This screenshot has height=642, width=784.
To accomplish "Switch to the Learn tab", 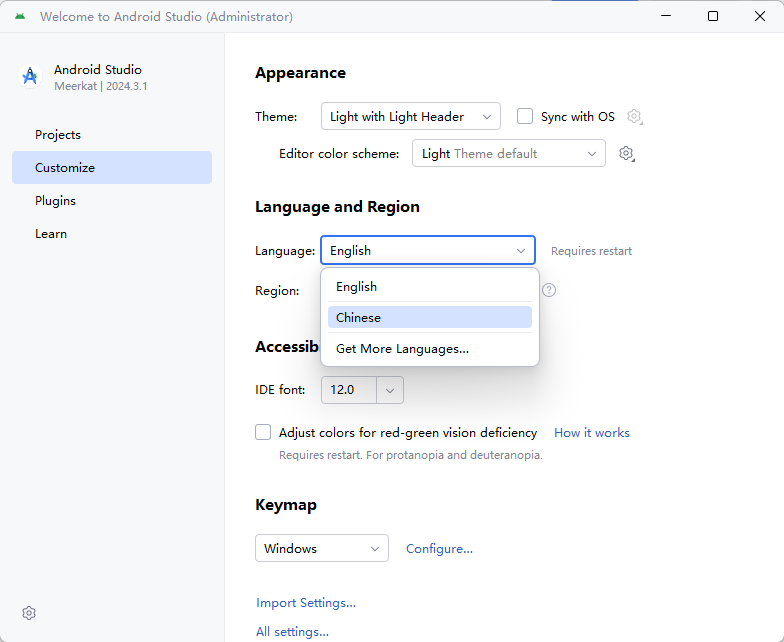I will 112,234.
